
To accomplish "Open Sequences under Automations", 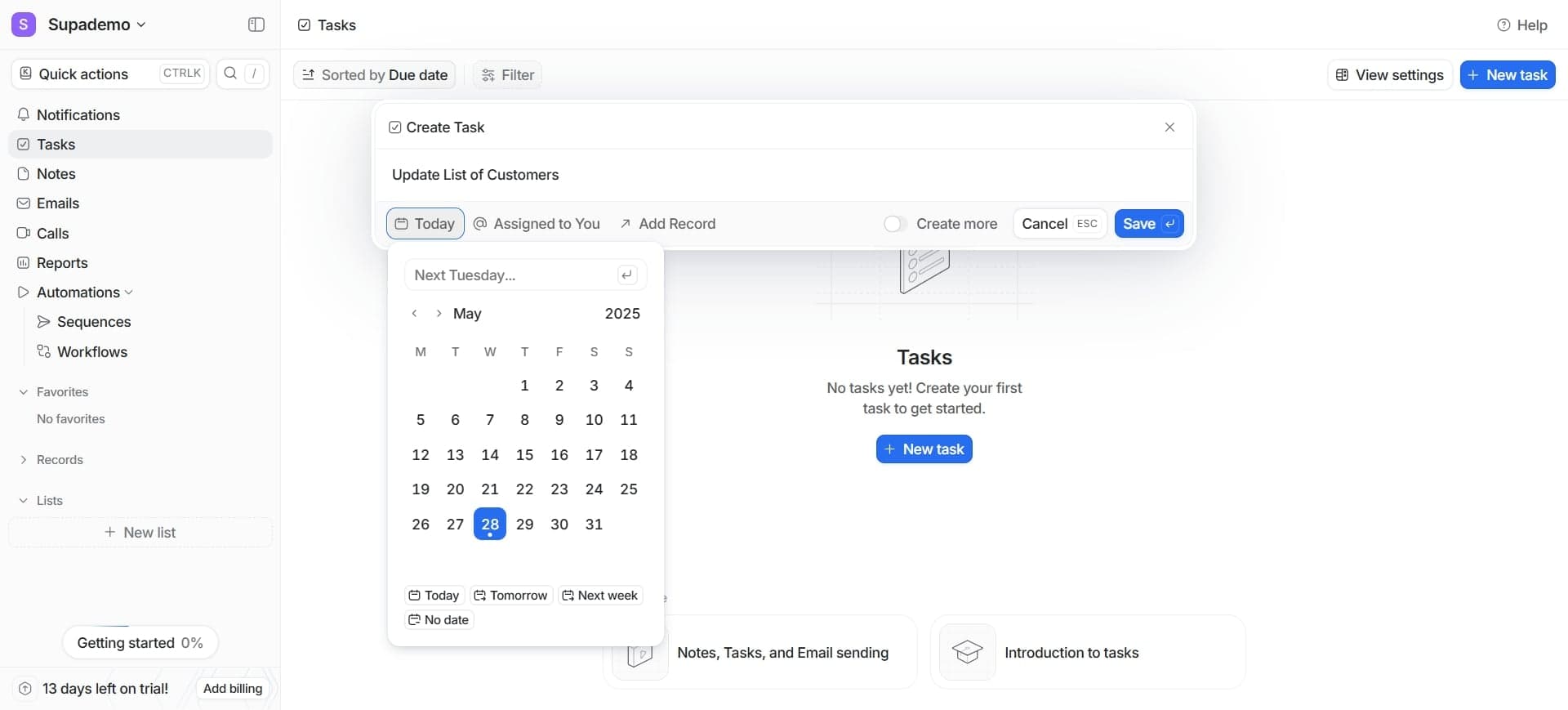I will tap(93, 322).
